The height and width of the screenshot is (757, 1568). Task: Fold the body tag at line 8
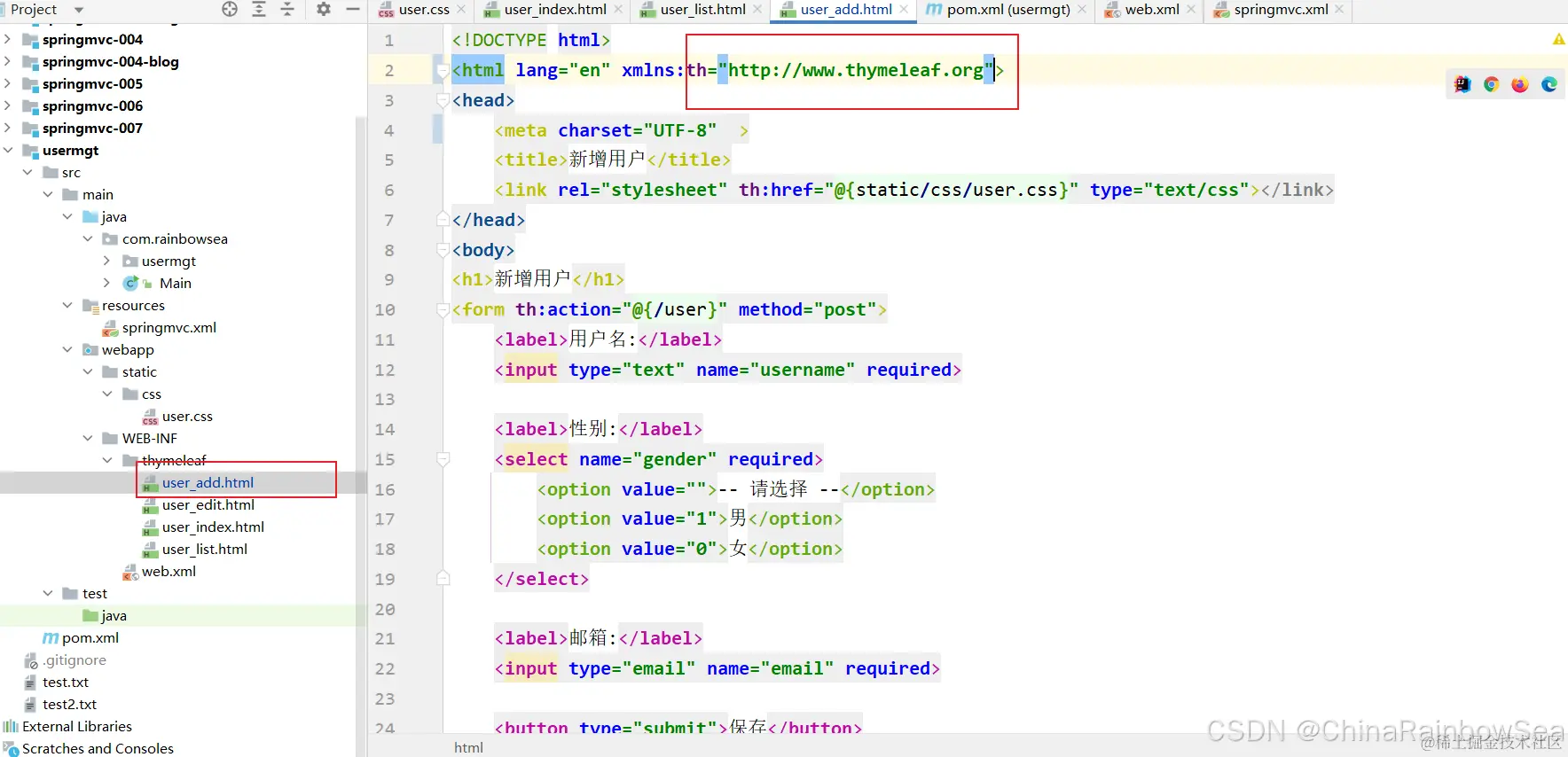[x=443, y=250]
